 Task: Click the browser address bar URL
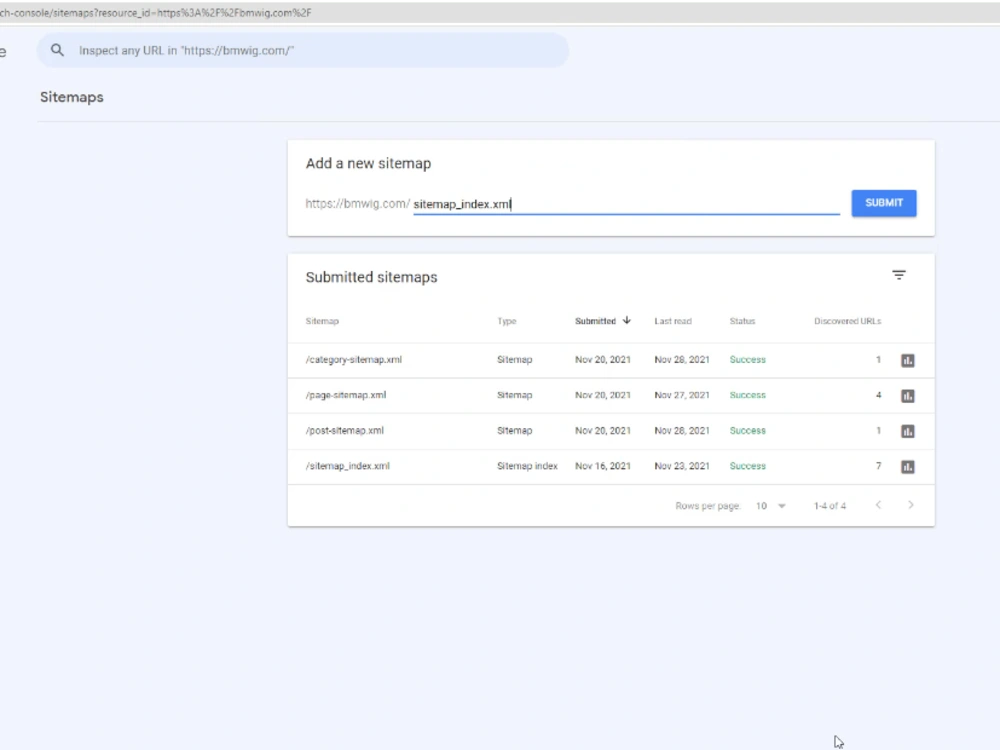[x=156, y=13]
